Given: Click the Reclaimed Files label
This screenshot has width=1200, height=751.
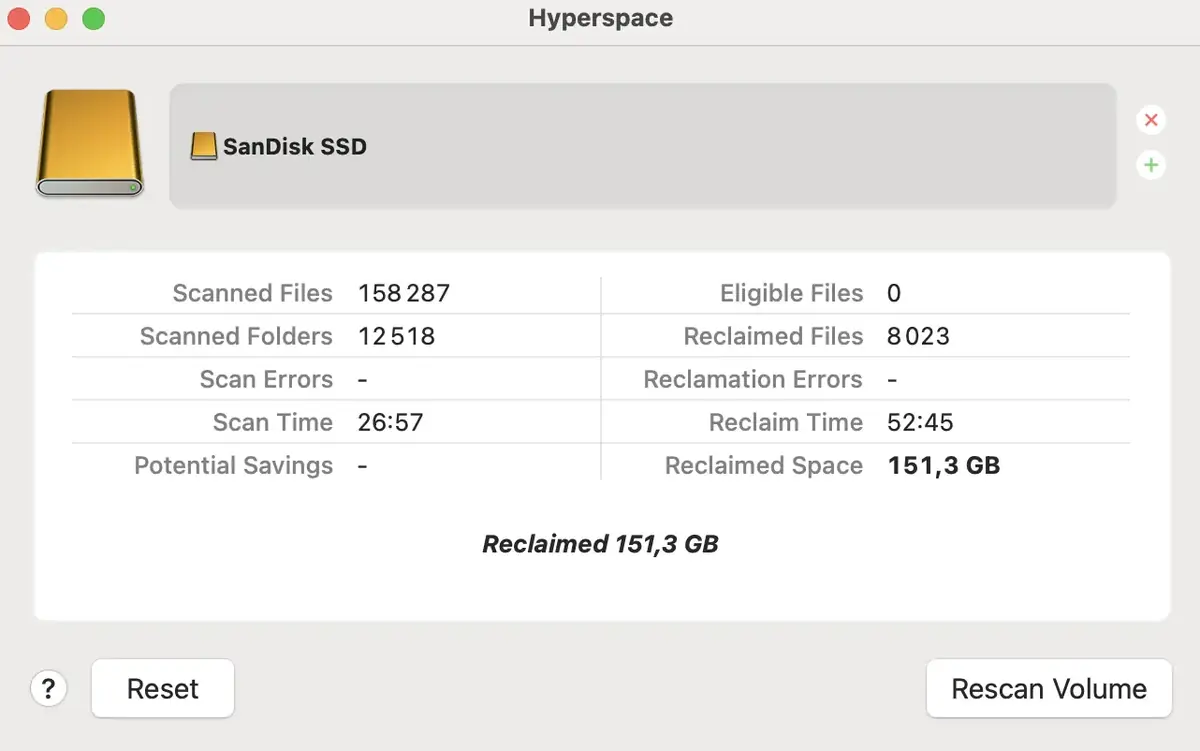Looking at the screenshot, I should tap(773, 336).
